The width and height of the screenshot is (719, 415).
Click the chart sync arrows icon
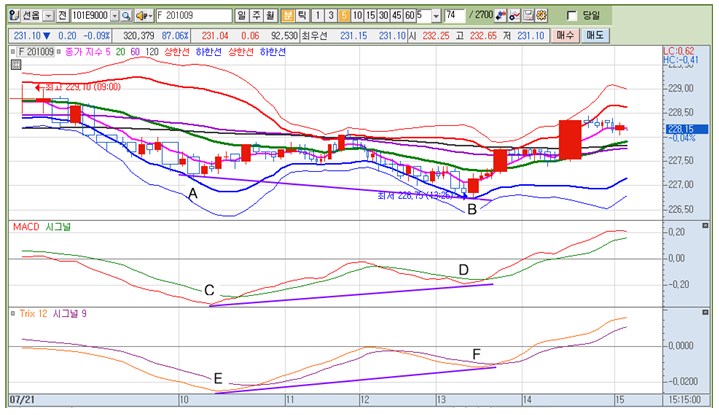(500, 16)
